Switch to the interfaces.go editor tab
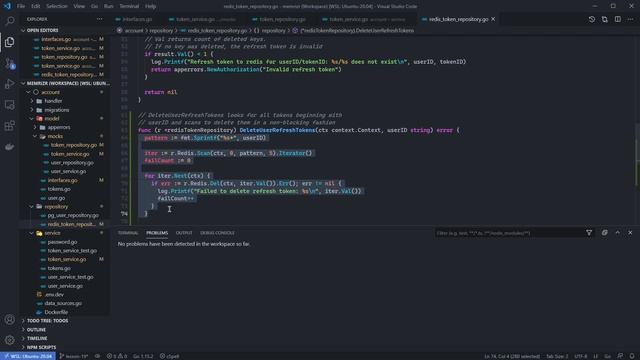The image size is (640, 360). 137,19
